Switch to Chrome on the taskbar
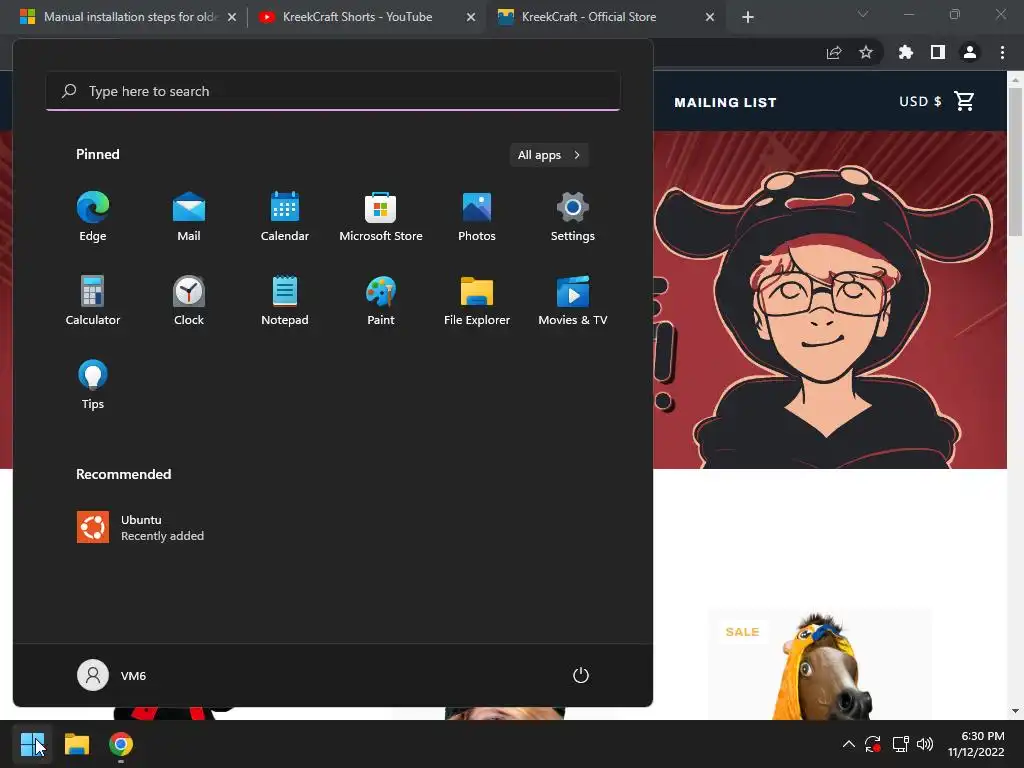Viewport: 1024px width, 768px height. [x=121, y=744]
